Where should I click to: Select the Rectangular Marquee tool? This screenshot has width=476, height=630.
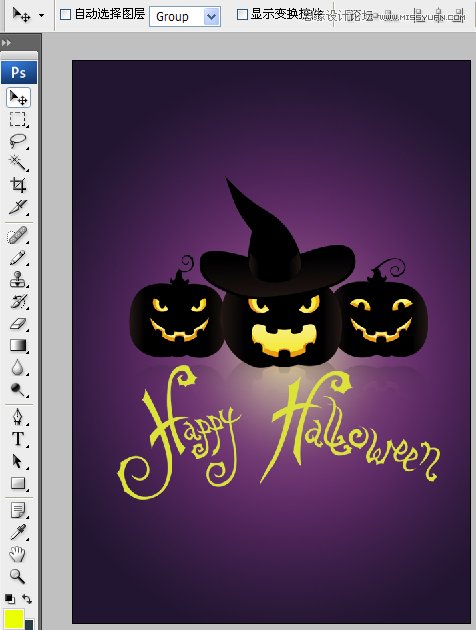click(x=18, y=119)
